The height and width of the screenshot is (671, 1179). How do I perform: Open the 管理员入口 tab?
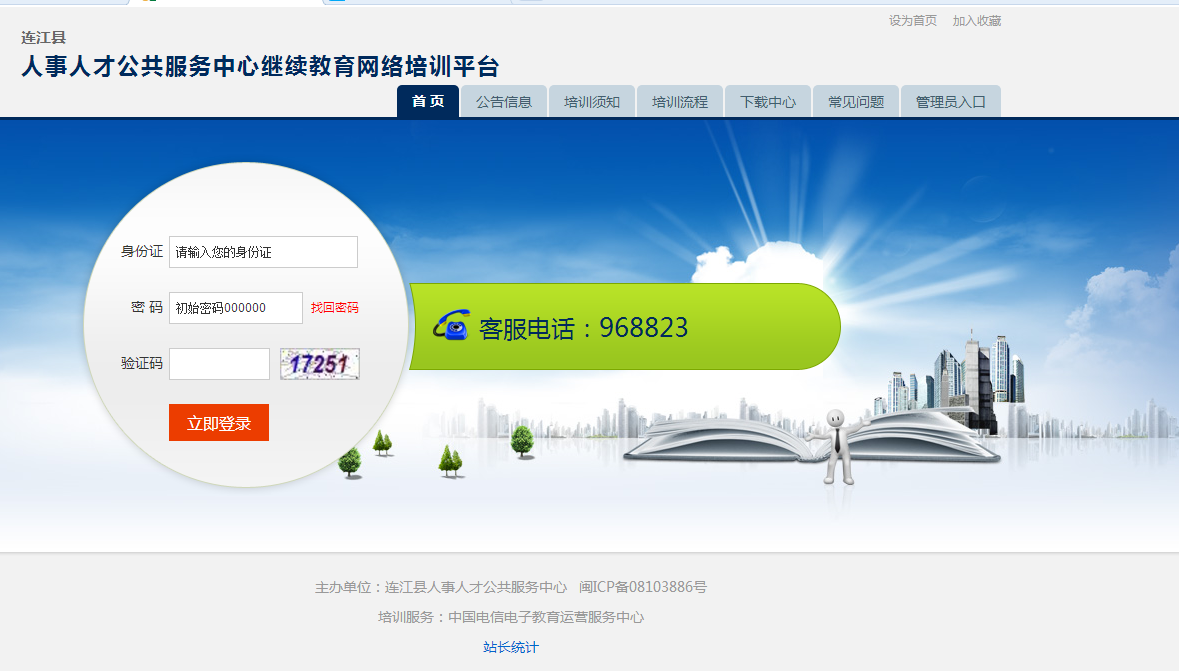pos(951,102)
